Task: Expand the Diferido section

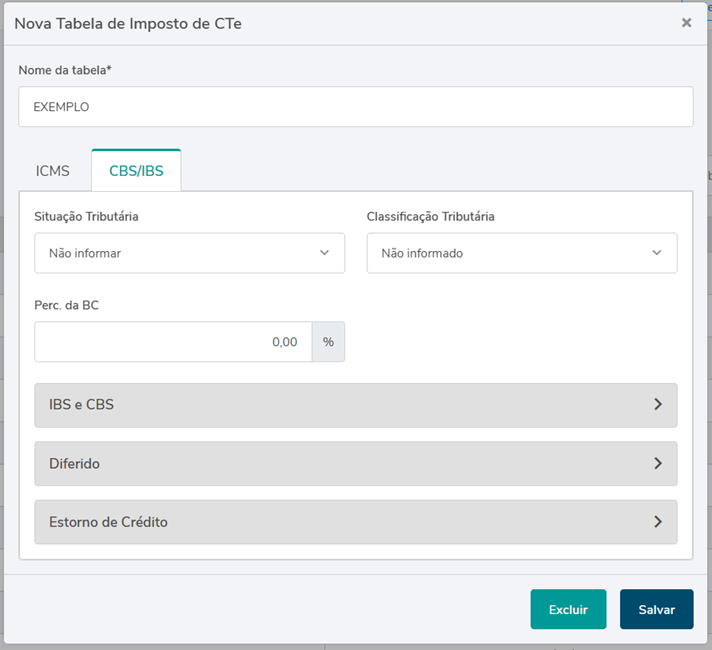Action: 355,464
